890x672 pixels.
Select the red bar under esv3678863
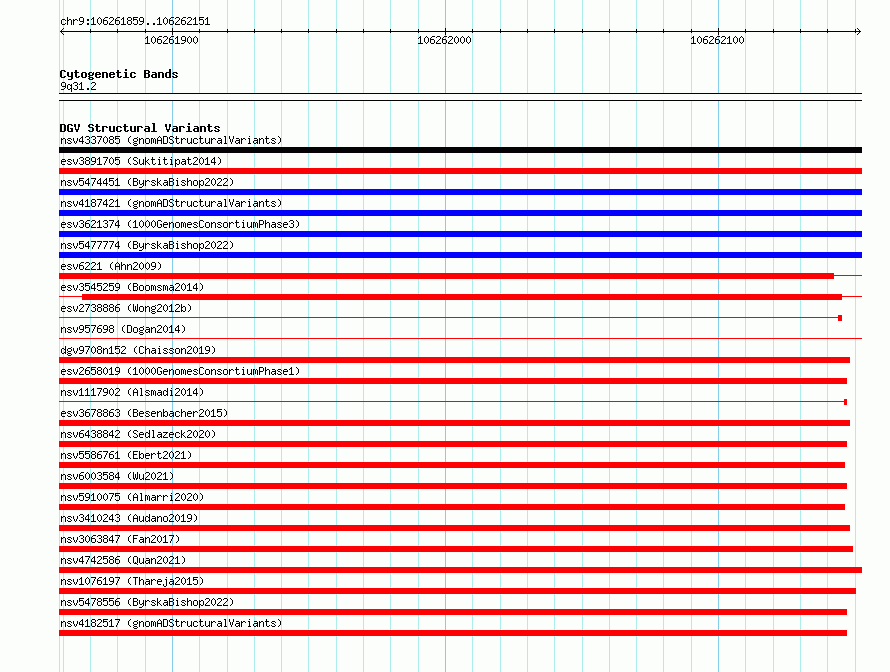point(455,423)
